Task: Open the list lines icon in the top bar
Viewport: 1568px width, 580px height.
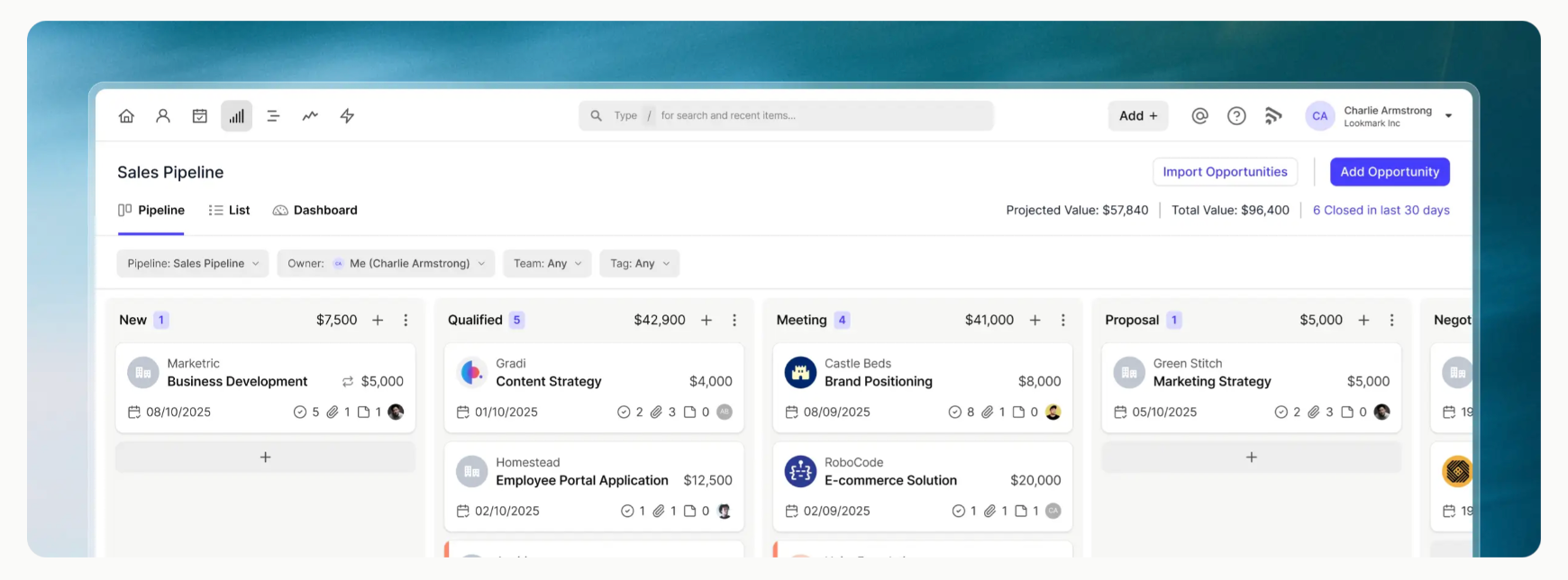Action: pos(273,116)
